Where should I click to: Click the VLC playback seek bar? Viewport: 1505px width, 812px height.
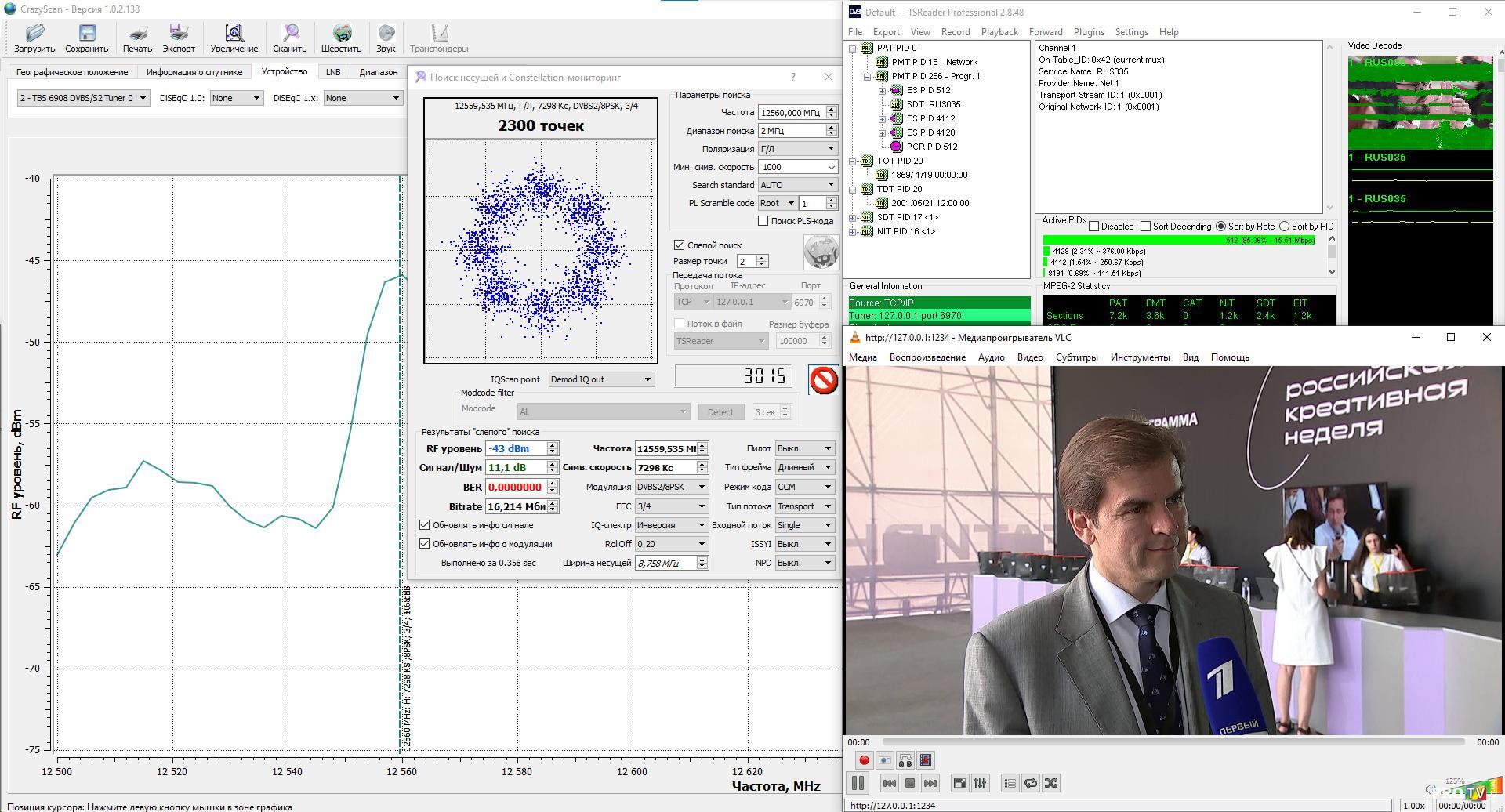1173,741
